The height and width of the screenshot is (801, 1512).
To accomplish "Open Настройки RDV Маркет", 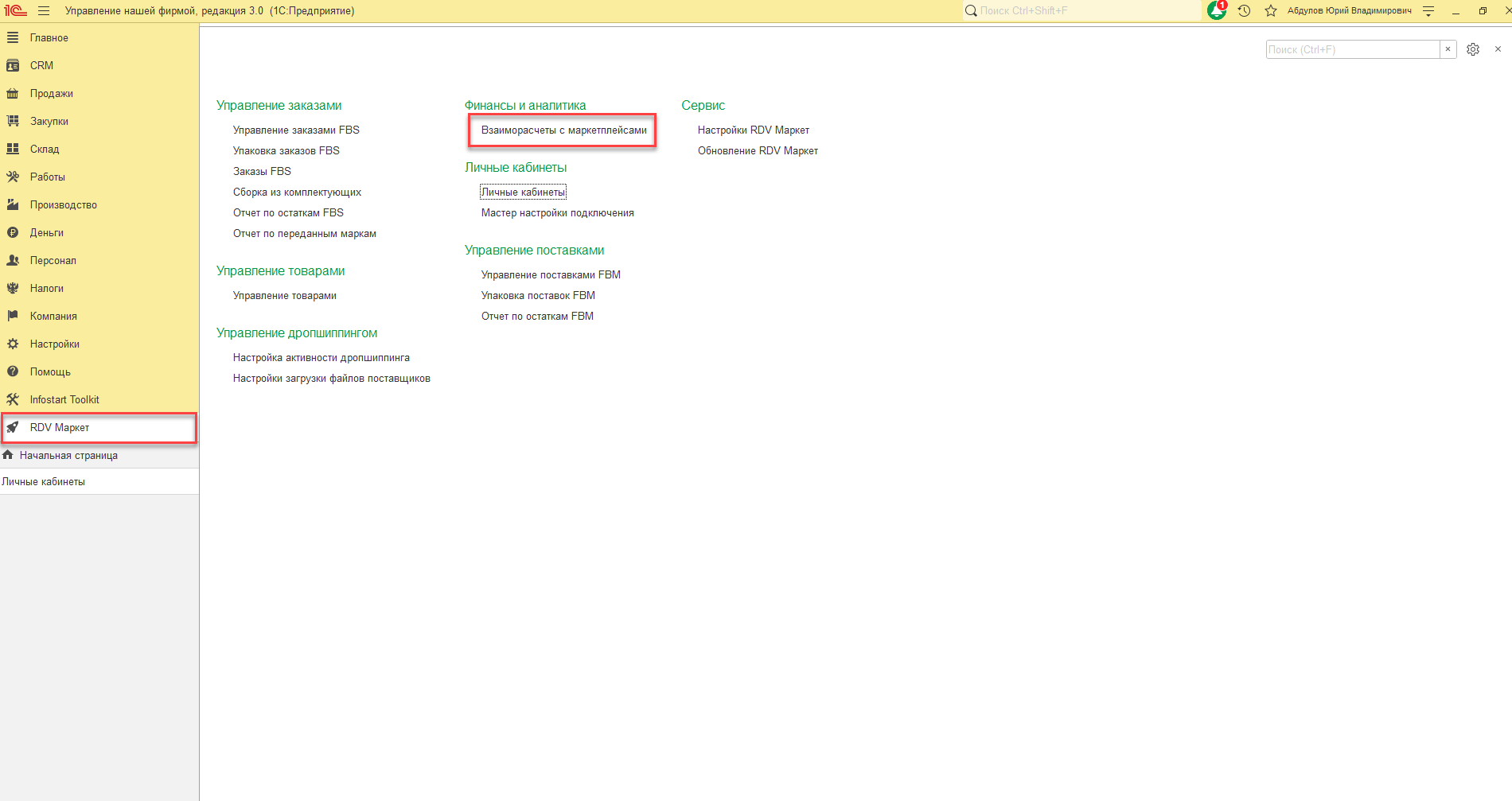I will (754, 130).
